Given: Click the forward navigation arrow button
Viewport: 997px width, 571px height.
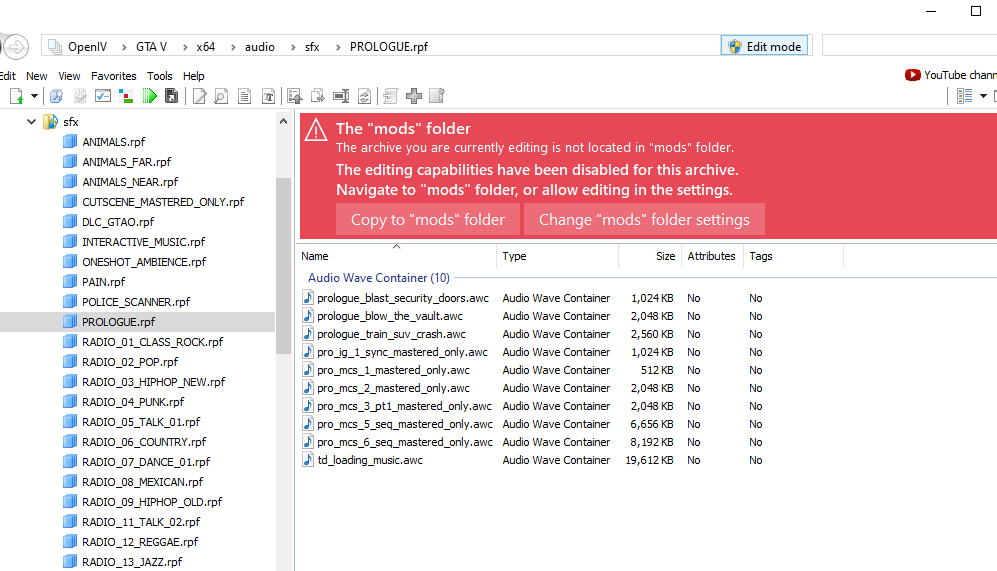Looking at the screenshot, I should coord(15,46).
